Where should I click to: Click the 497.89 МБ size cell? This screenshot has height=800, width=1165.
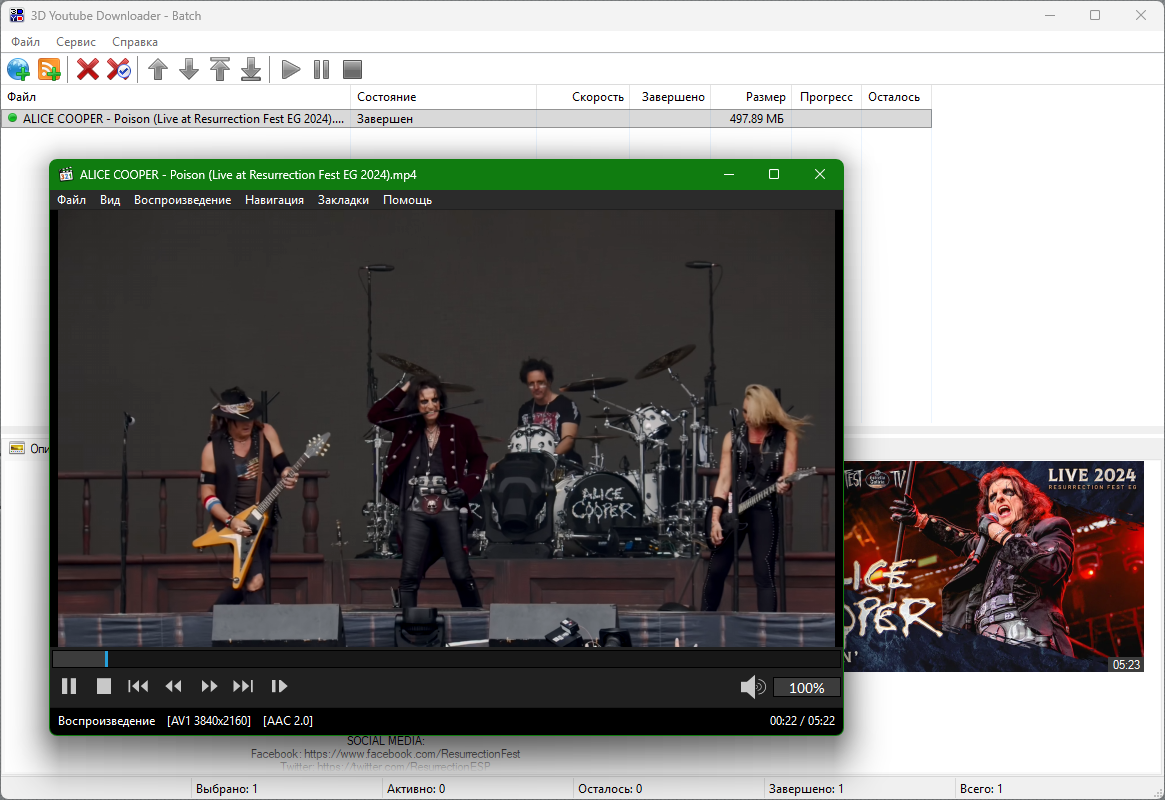756,119
